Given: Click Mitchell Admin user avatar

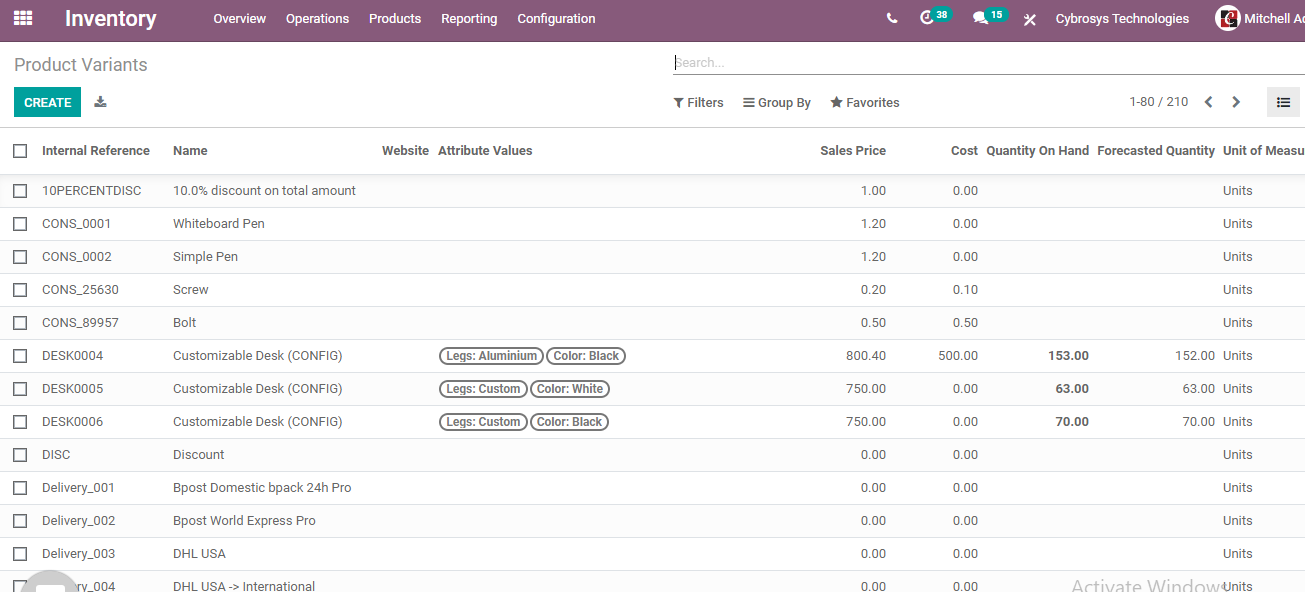Looking at the screenshot, I should pos(1227,18).
